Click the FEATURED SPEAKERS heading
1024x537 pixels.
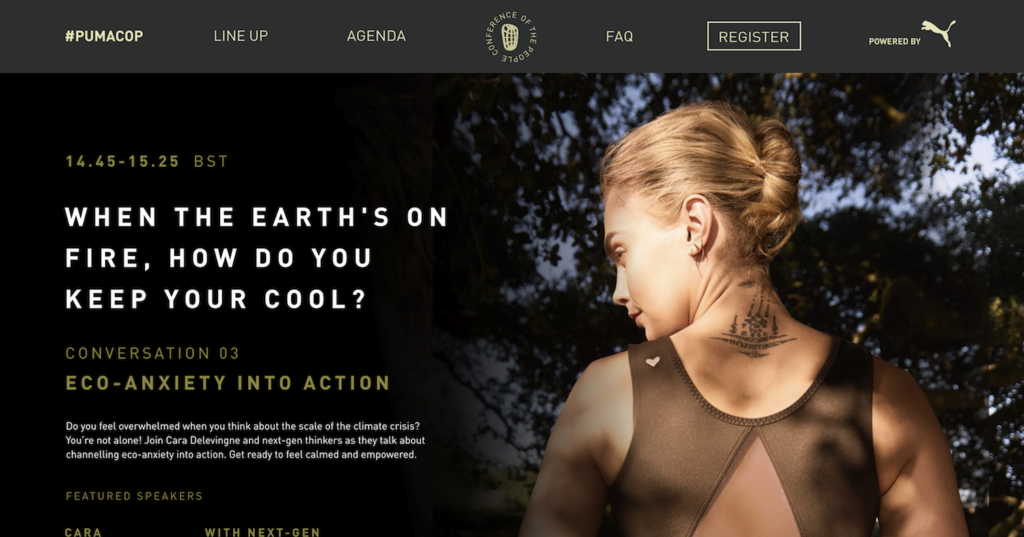pyautogui.click(x=134, y=496)
